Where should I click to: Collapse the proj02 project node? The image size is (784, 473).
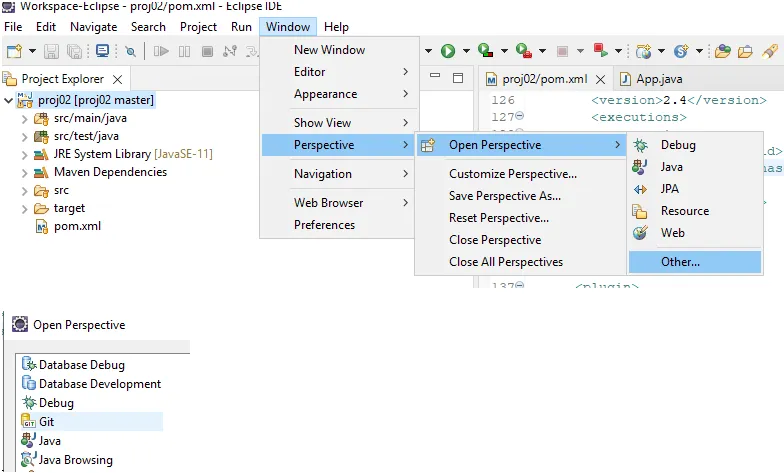click(x=8, y=100)
